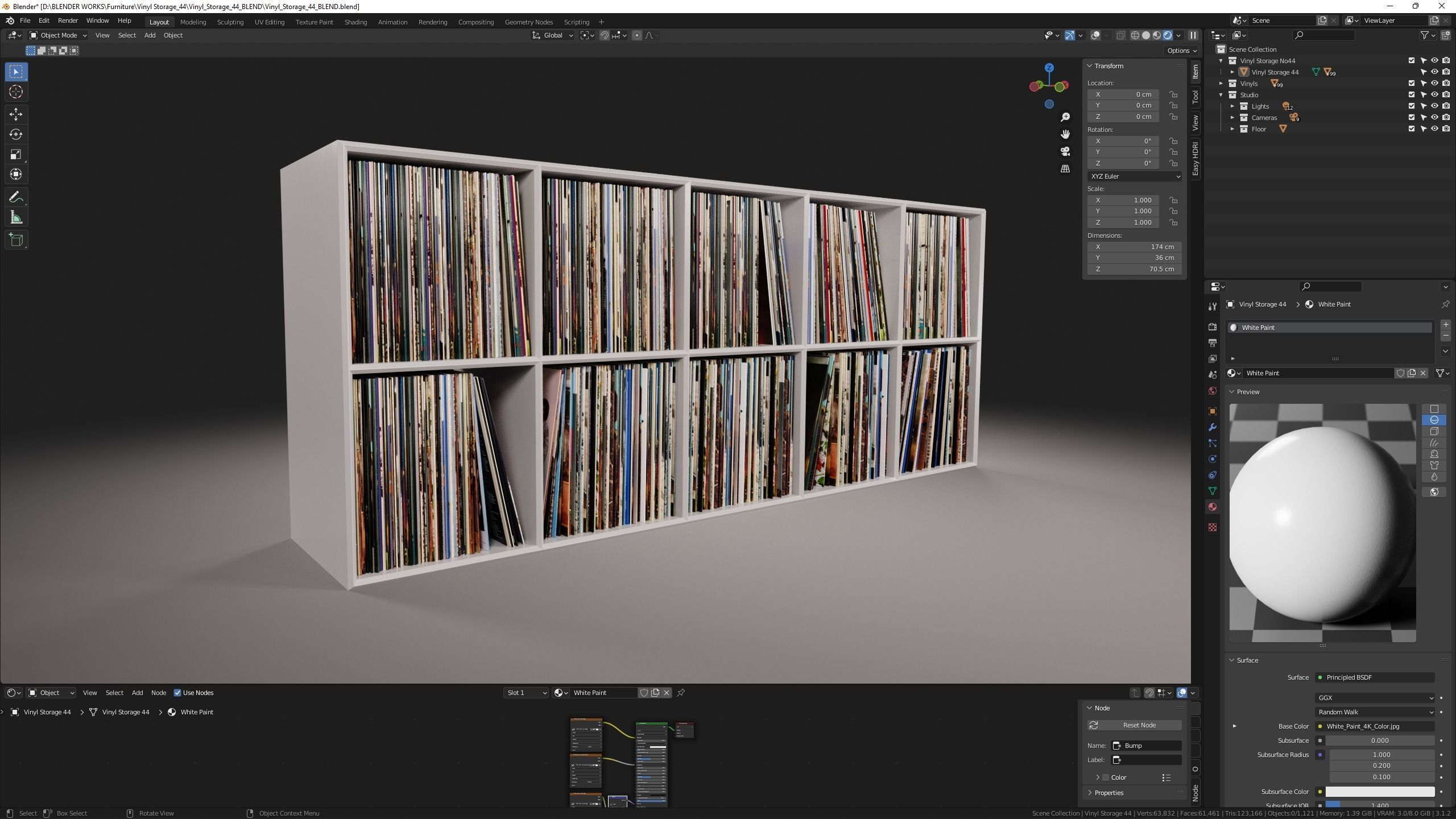Select the Cursor tool in the toolbar
Image resolution: width=1456 pixels, height=819 pixels.
click(x=16, y=92)
